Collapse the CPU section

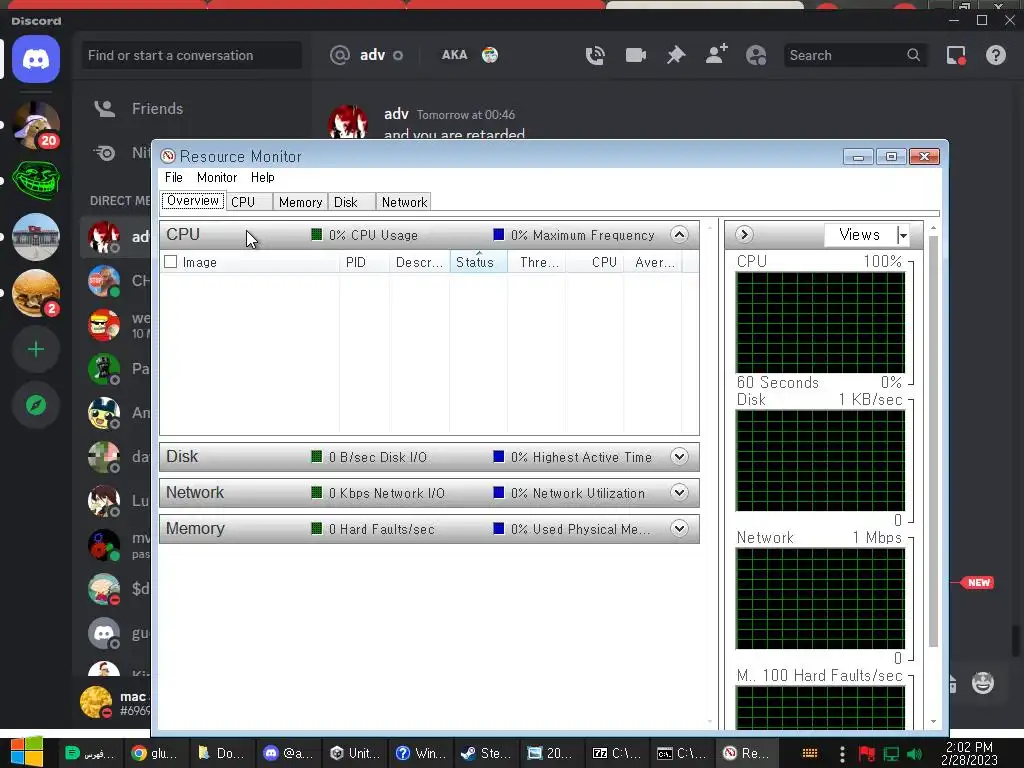679,235
